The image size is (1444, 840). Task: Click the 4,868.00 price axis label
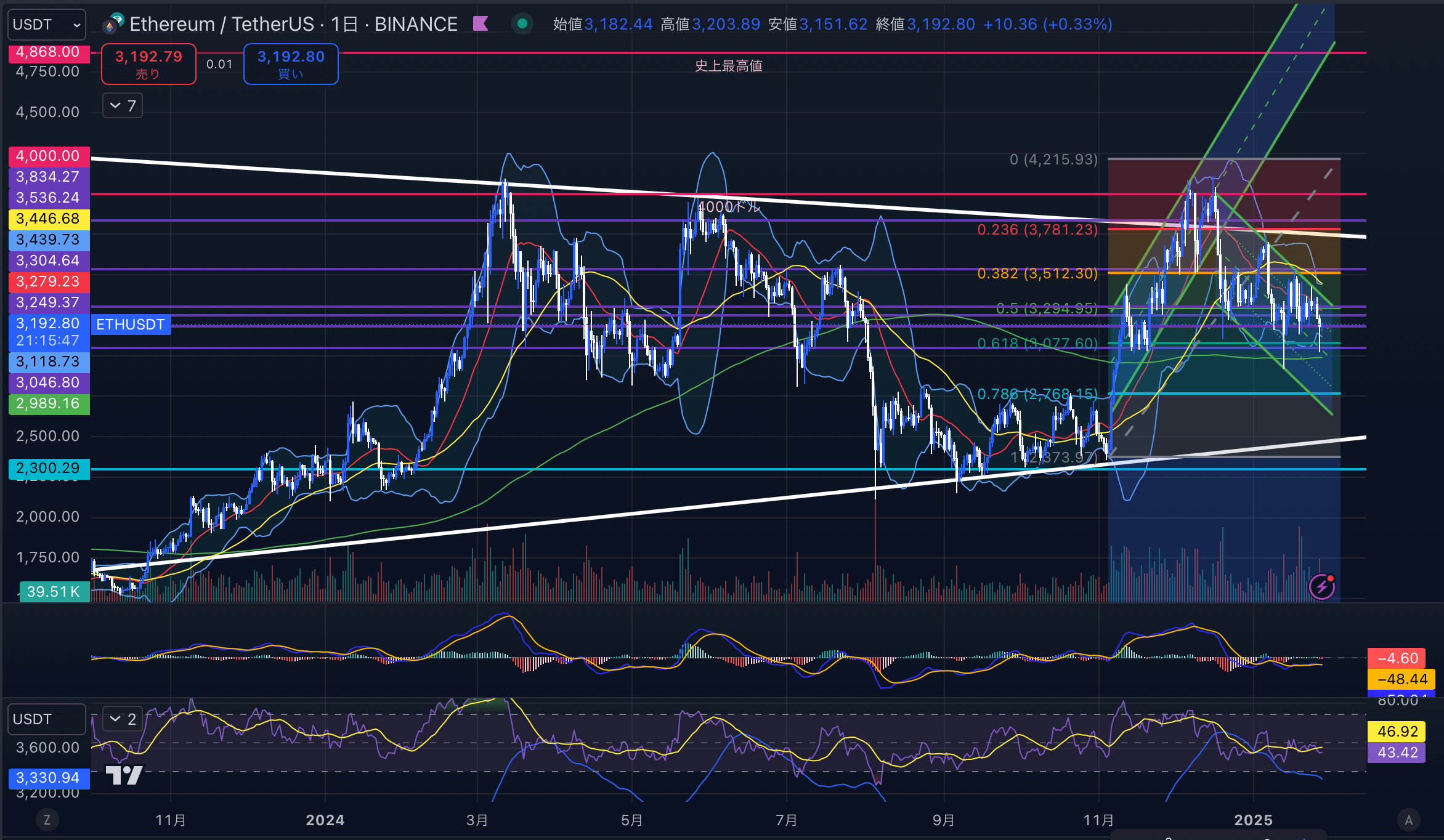click(x=49, y=52)
